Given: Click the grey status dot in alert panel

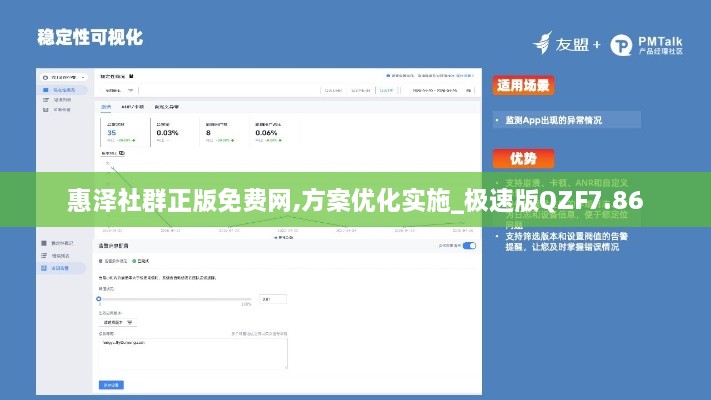Looking at the screenshot, I should click(101, 261).
